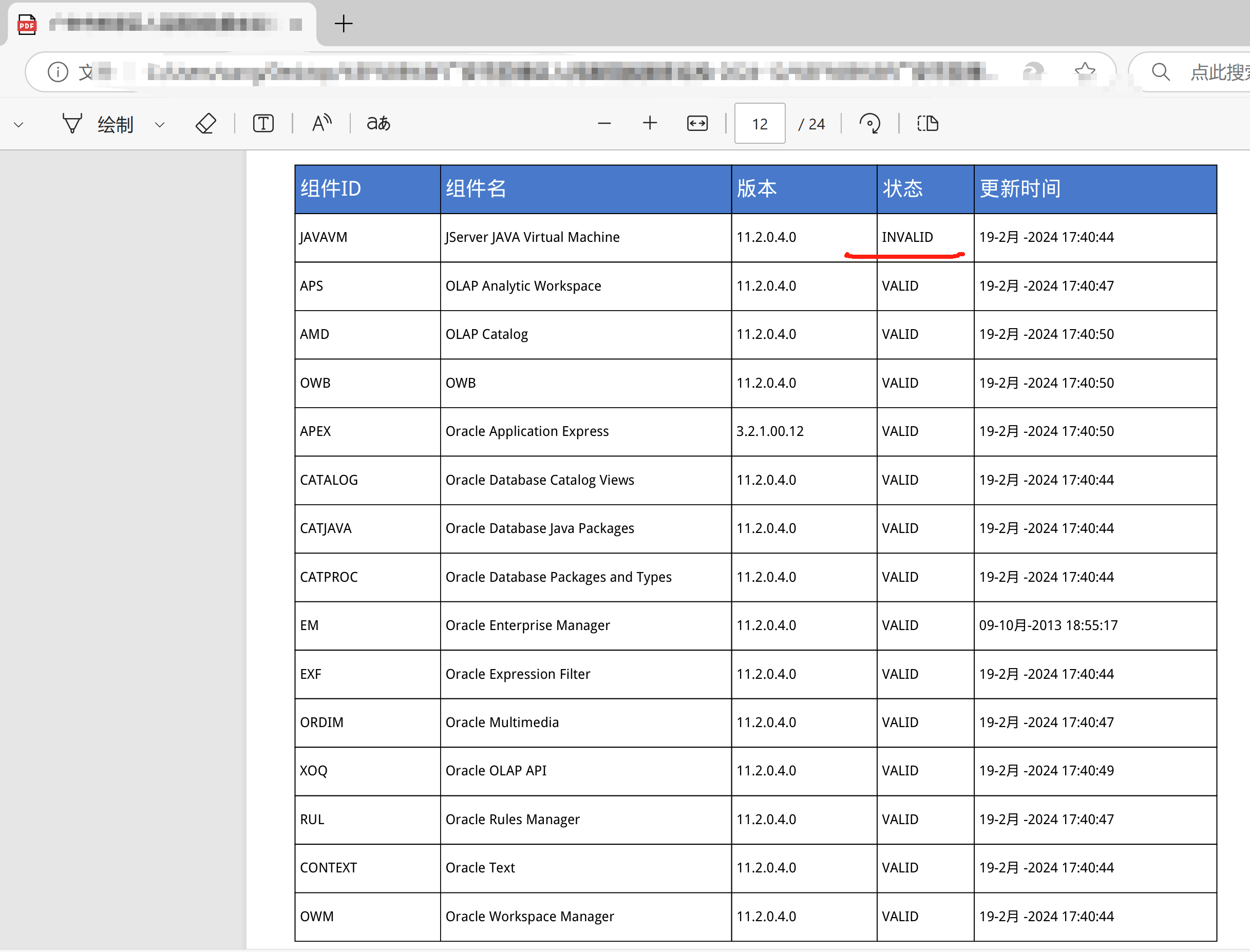Screen dimensions: 1250x952
Task: Click the Translate icon
Action: pyautogui.click(x=378, y=124)
